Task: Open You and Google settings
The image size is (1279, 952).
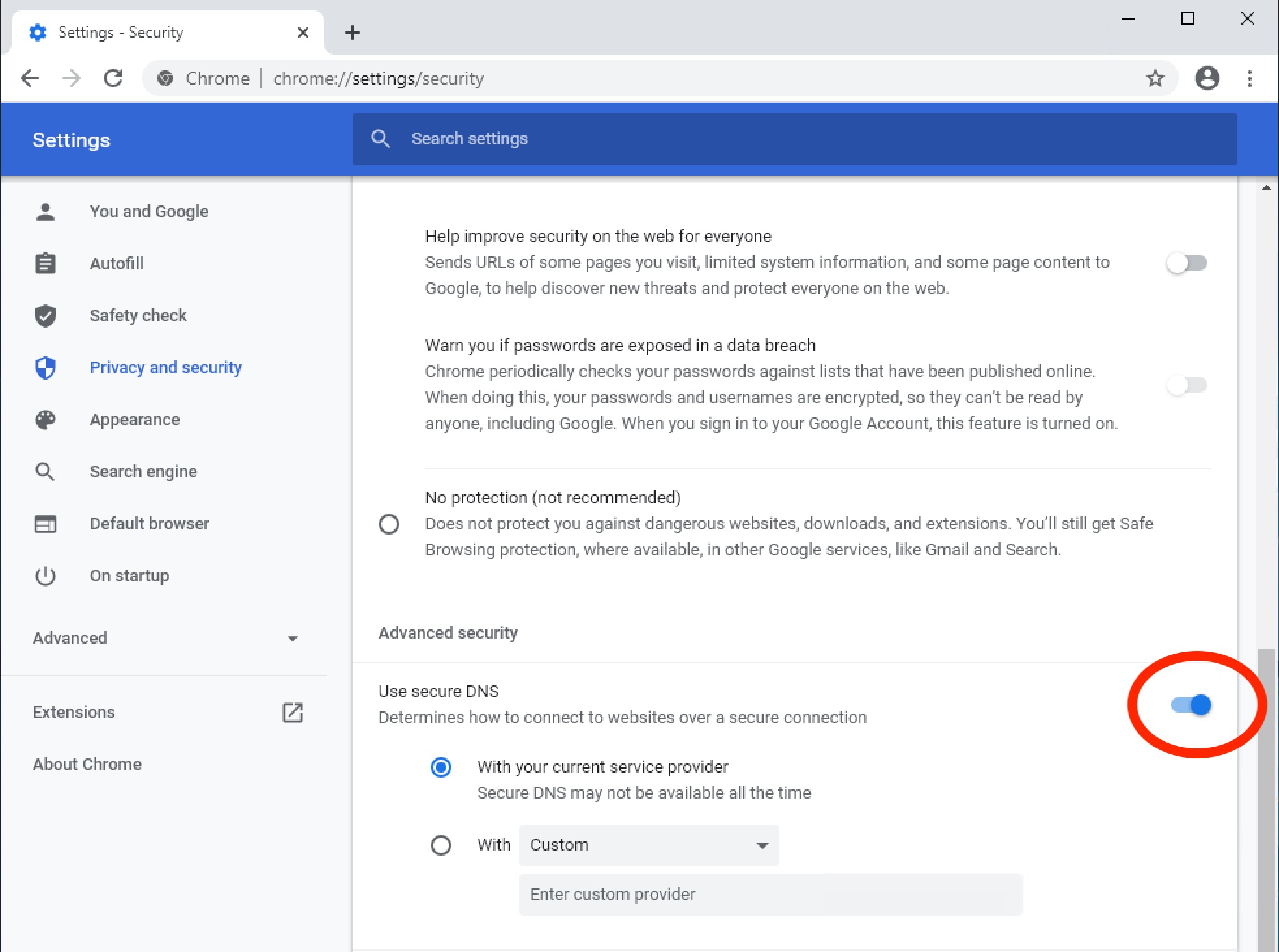Action: coord(149,211)
